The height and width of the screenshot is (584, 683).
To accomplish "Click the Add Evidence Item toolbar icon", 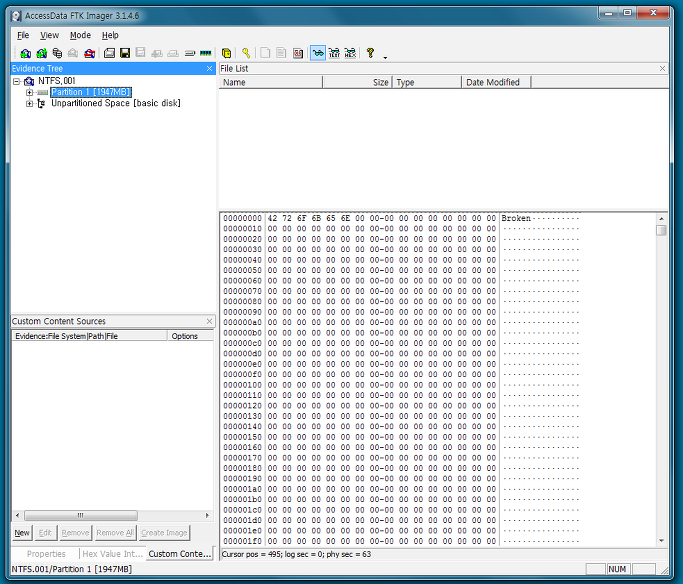I will (25, 53).
